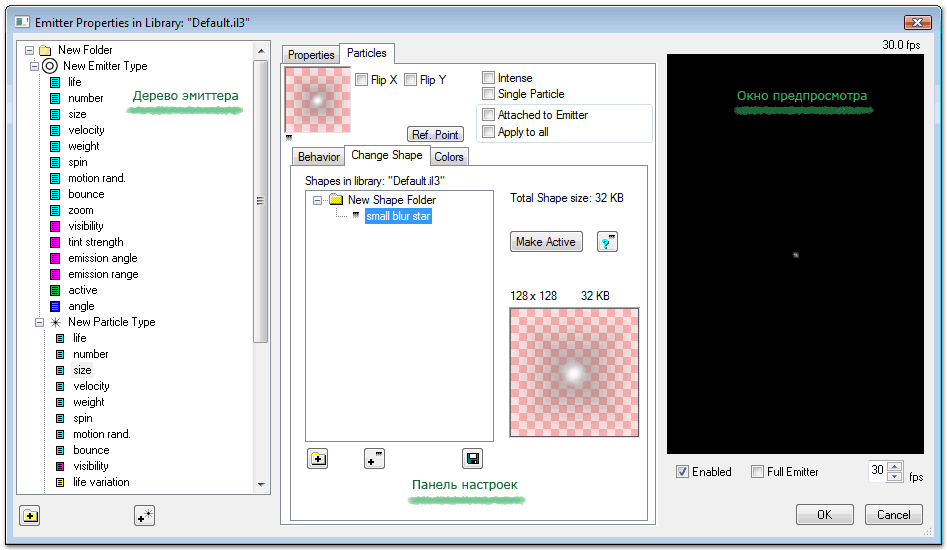Switch to the Properties tab
Image resolution: width=947 pixels, height=550 pixels.
click(311, 55)
